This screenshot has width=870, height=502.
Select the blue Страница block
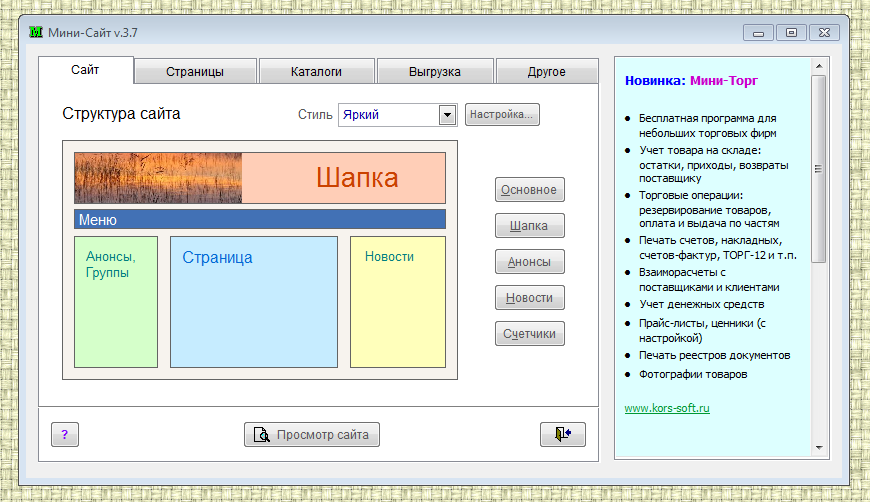click(x=254, y=302)
